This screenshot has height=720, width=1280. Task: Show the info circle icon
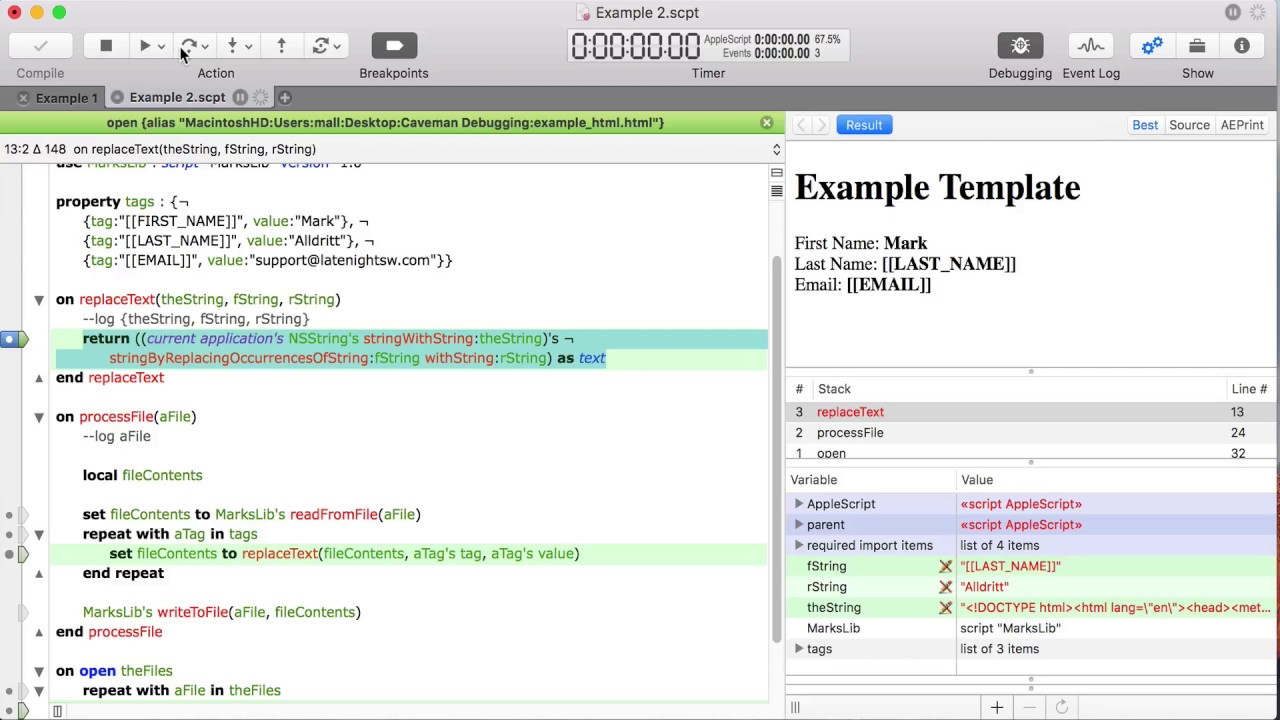click(x=1242, y=46)
